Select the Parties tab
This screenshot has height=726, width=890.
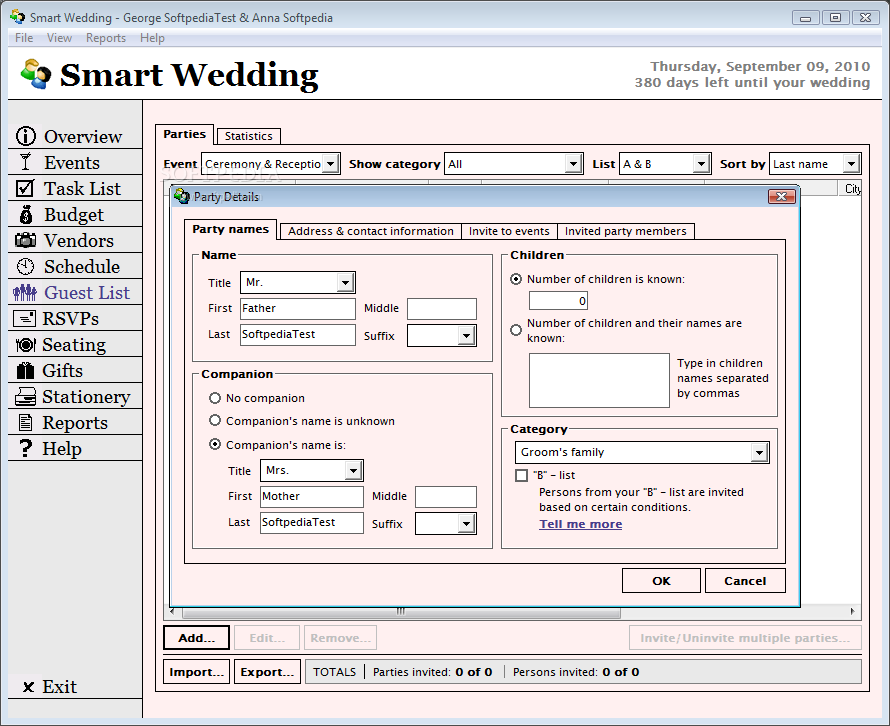coord(184,135)
